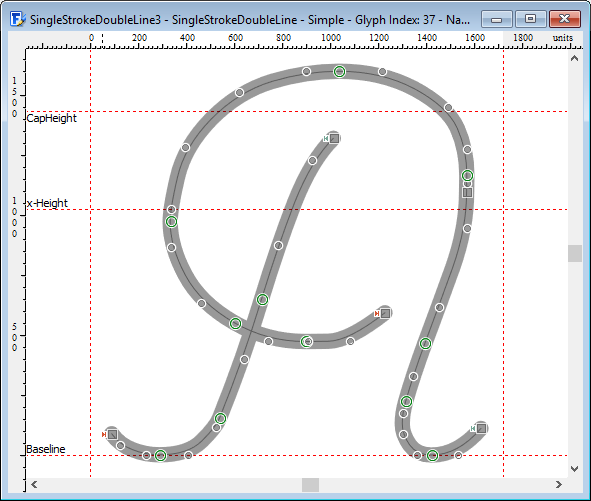This screenshot has width=591, height=501.
Task: Click the horizontal scrollbar left arrow
Action: 34,484
